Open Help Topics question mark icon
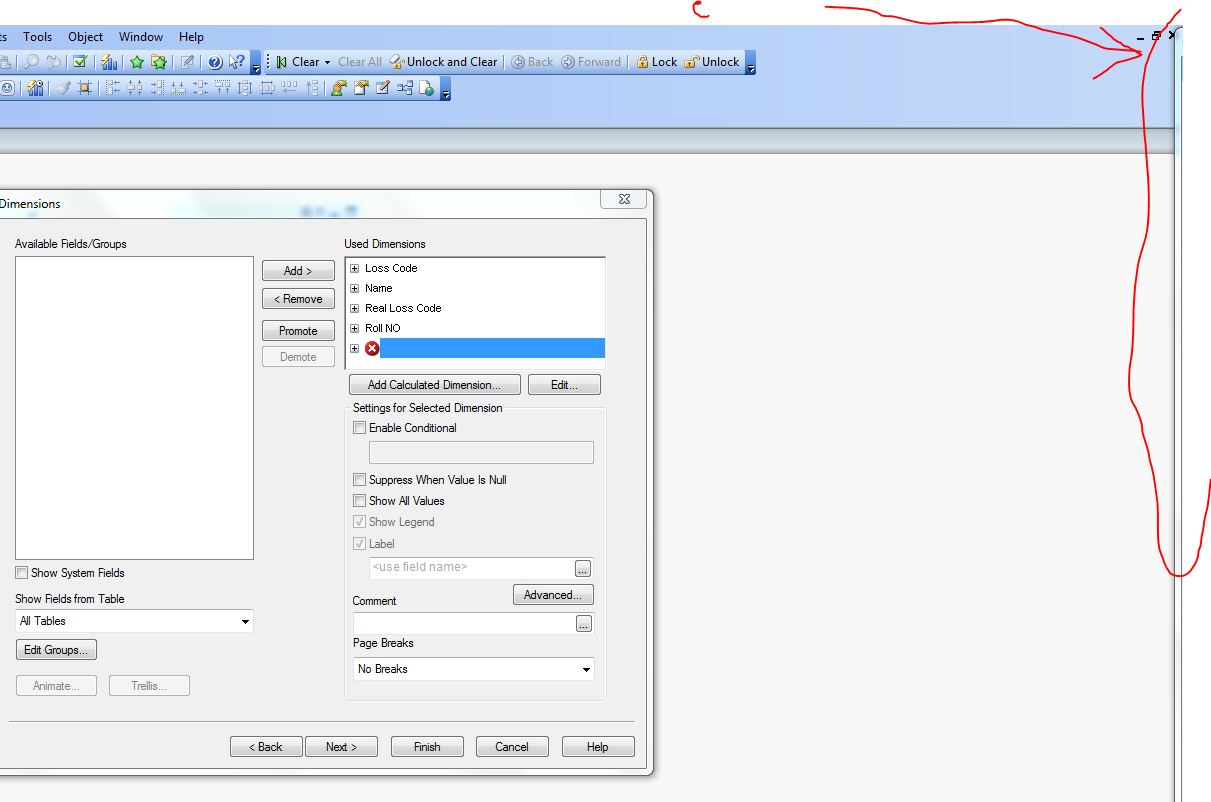 click(215, 62)
